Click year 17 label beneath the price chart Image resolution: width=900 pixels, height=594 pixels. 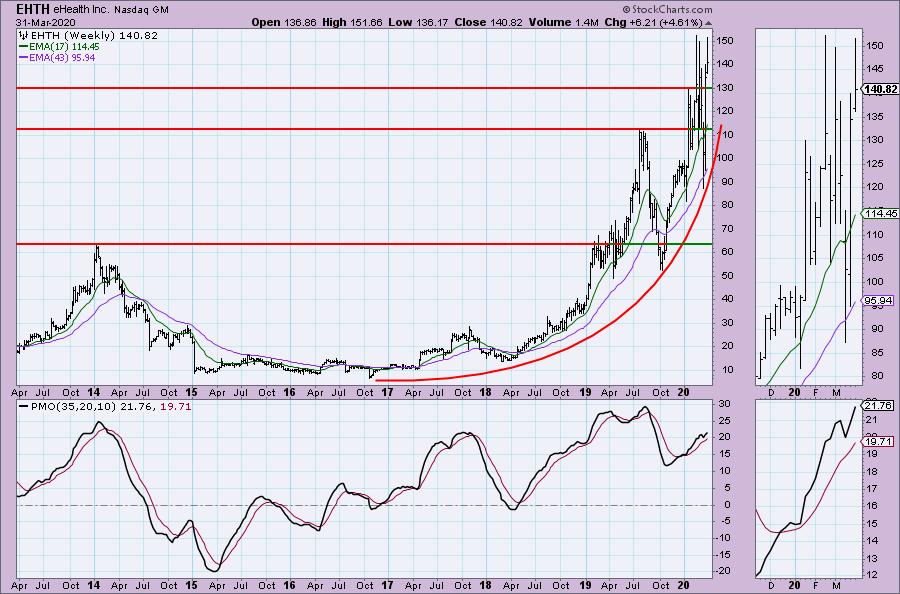pyautogui.click(x=387, y=393)
